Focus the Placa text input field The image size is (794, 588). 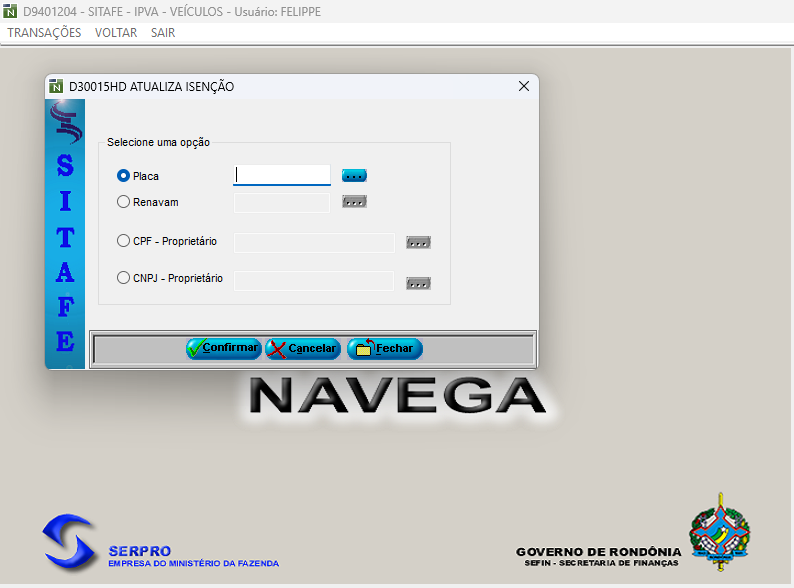[x=282, y=175]
